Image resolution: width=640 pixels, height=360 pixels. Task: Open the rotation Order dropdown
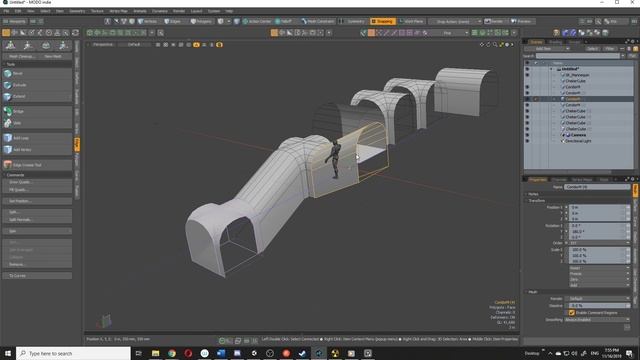pyautogui.click(x=599, y=243)
